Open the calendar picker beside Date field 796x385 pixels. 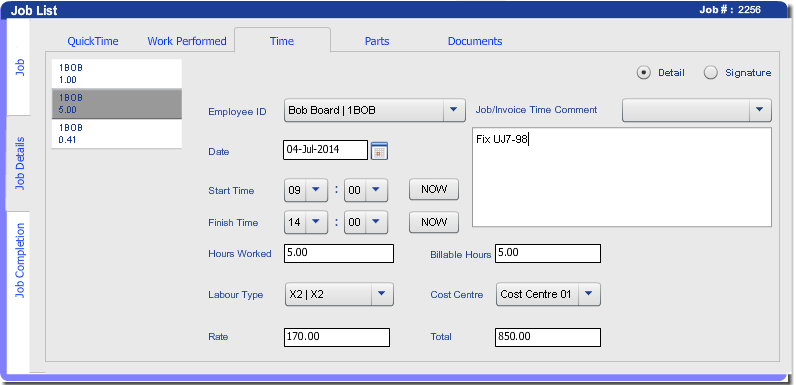point(379,151)
